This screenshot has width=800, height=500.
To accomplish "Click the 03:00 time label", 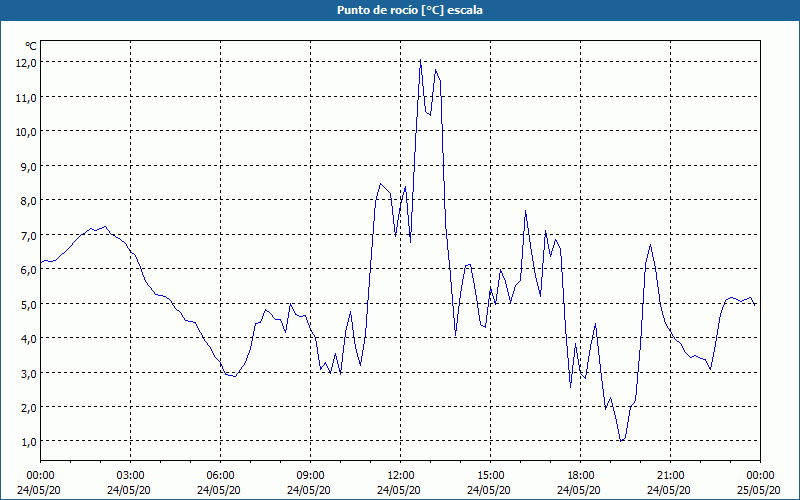I will coord(131,476).
